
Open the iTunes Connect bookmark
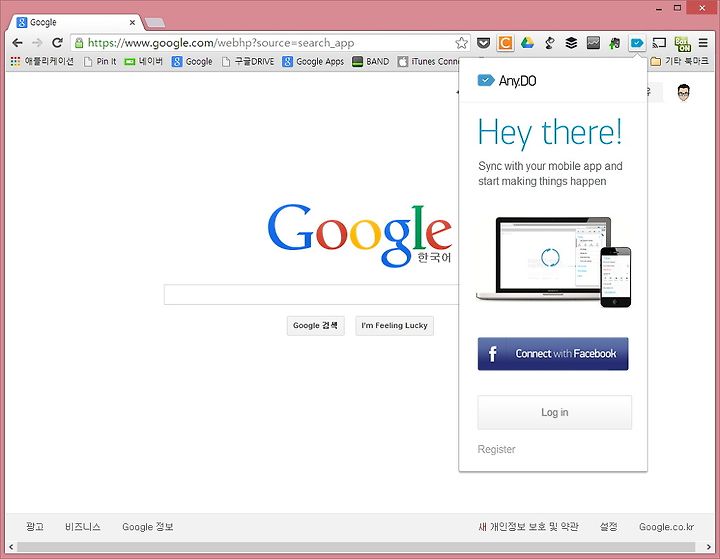[x=428, y=61]
